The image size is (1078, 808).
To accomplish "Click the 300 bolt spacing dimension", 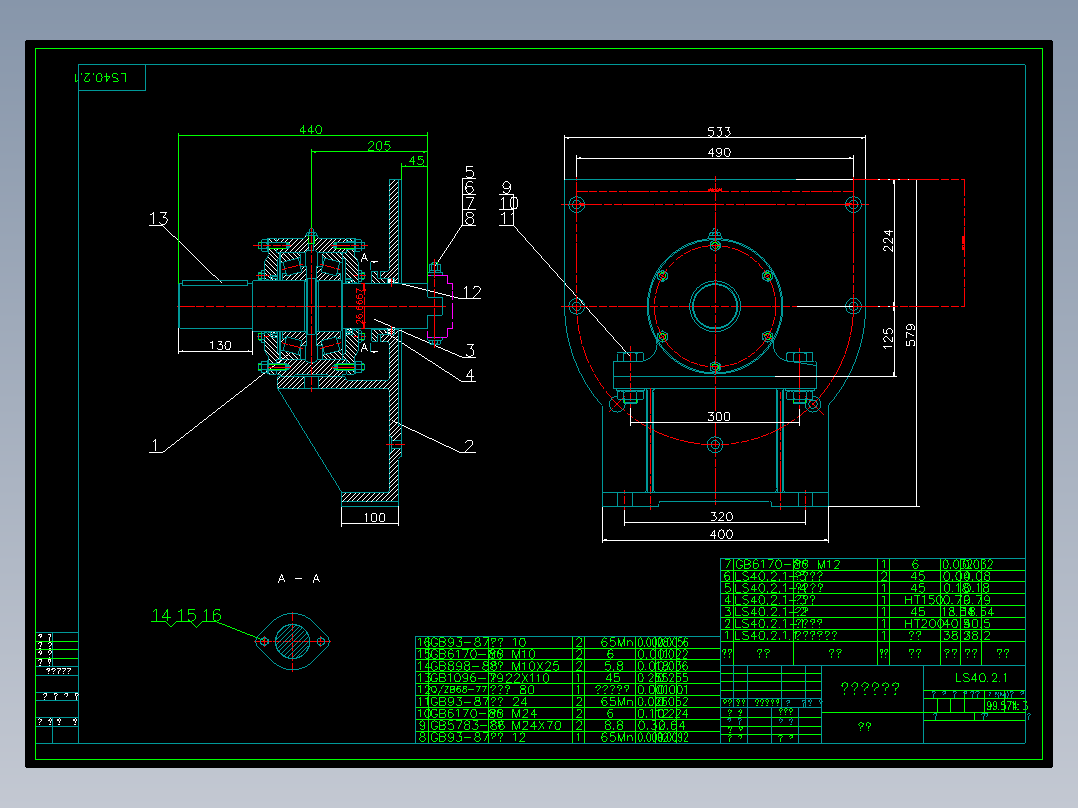I will 719,416.
